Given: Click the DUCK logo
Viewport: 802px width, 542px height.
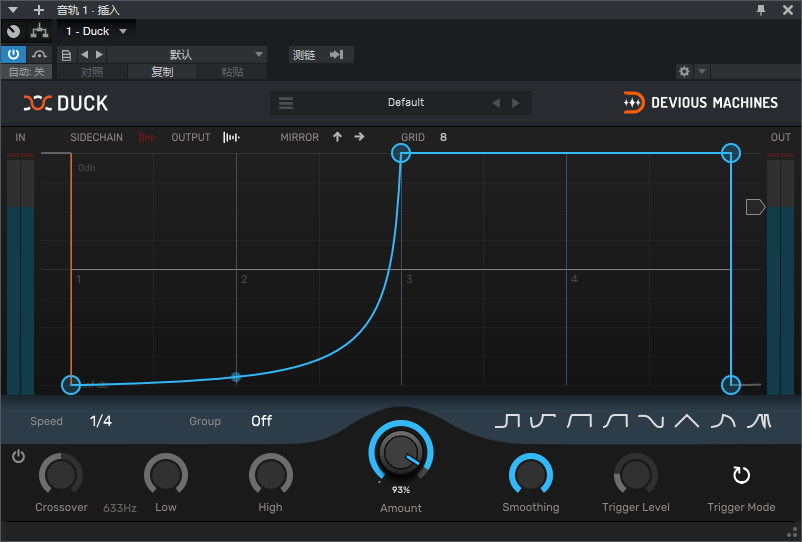Looking at the screenshot, I should pyautogui.click(x=65, y=103).
